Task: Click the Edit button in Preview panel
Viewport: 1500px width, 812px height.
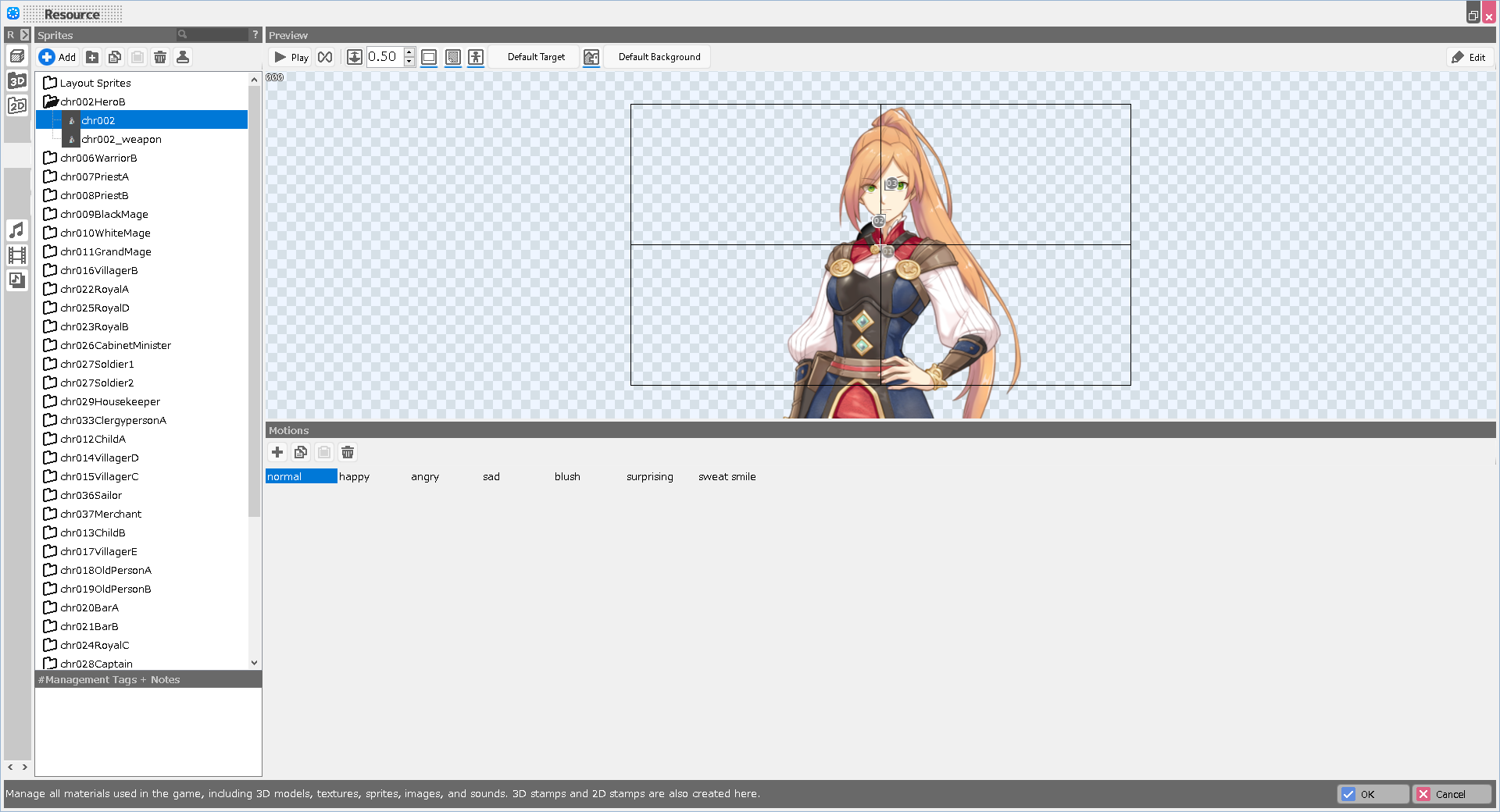Action: pos(1468,57)
